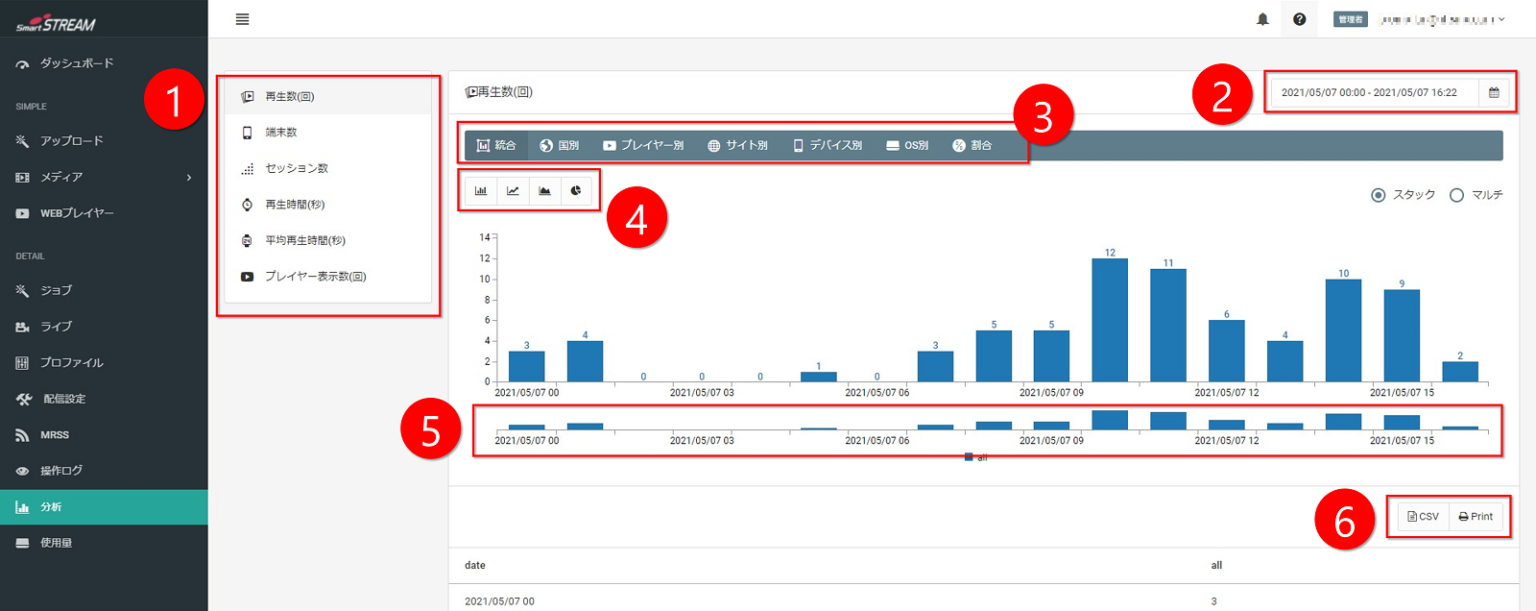
Task: Click the Print button
Action: pyautogui.click(x=1476, y=516)
